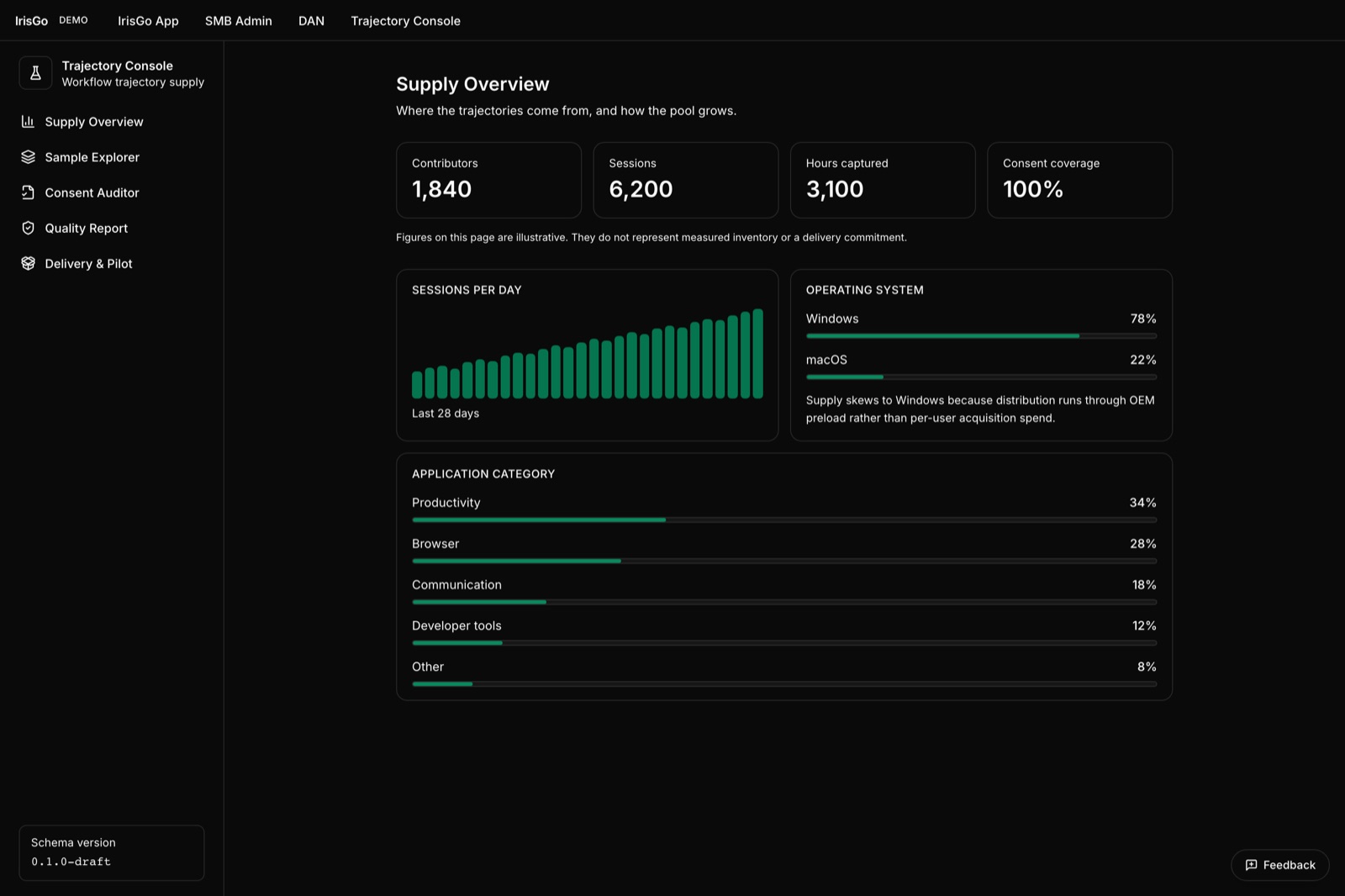
Task: Click the 22% value
Action: point(1143,360)
